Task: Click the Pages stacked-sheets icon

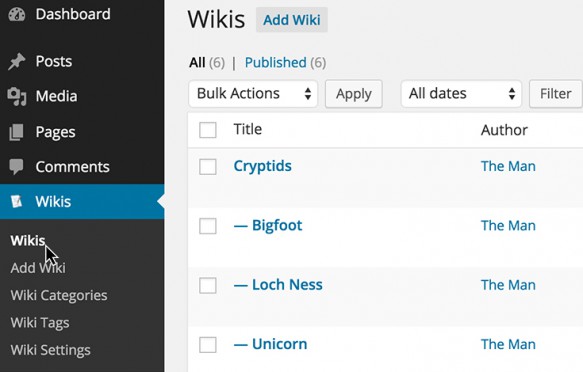Action: pos(16,132)
